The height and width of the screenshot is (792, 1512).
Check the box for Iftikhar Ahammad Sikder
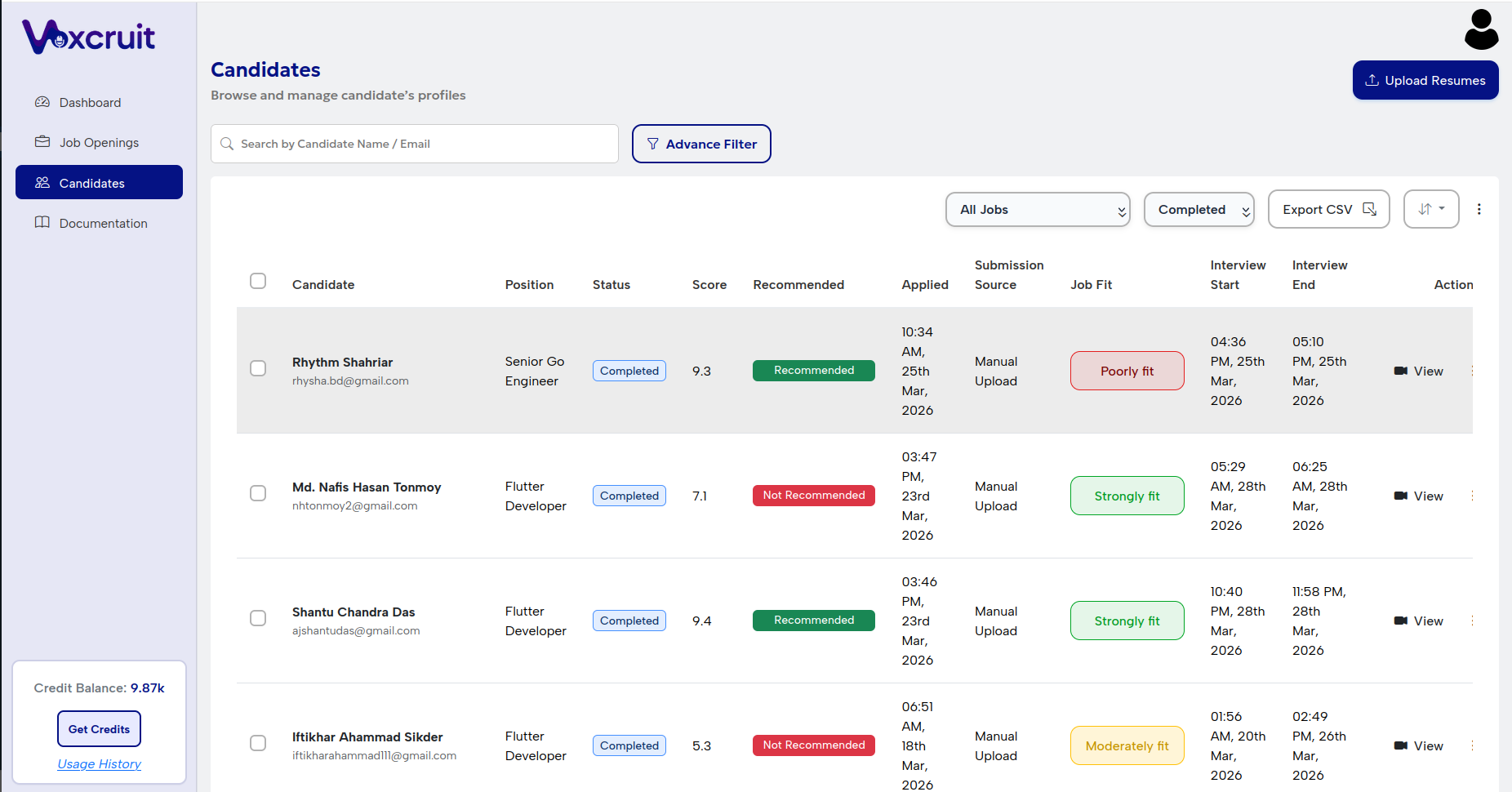(x=258, y=744)
